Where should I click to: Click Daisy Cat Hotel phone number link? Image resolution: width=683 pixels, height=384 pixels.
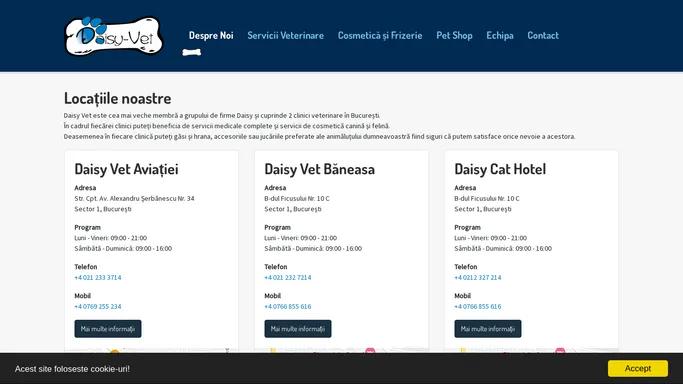tap(477, 277)
